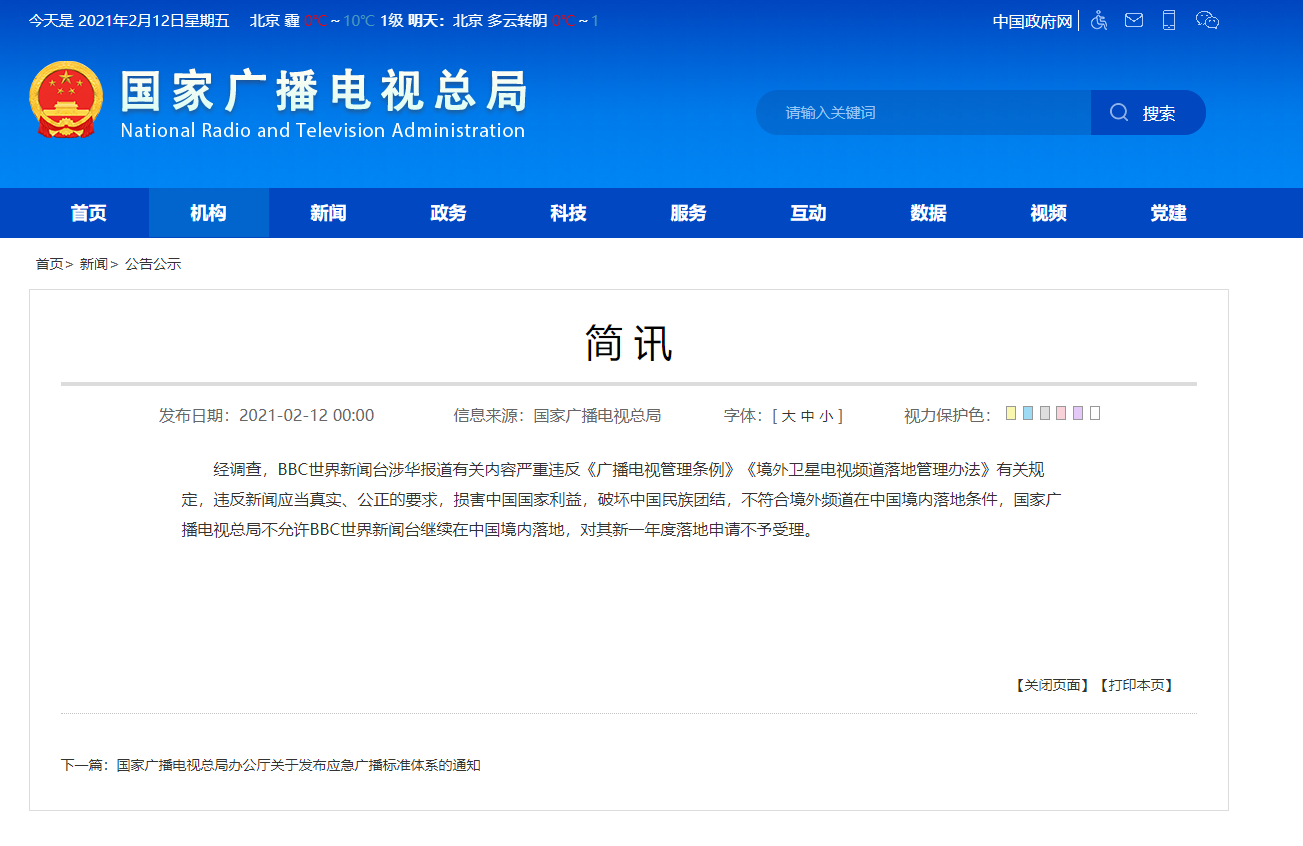This screenshot has height=846, width=1303.
Task: Open next article about 应急广播标准体系
Action: [x=299, y=765]
